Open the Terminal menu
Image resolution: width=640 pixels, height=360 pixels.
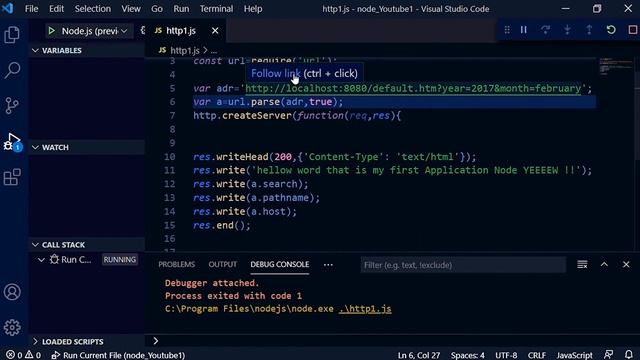(216, 9)
